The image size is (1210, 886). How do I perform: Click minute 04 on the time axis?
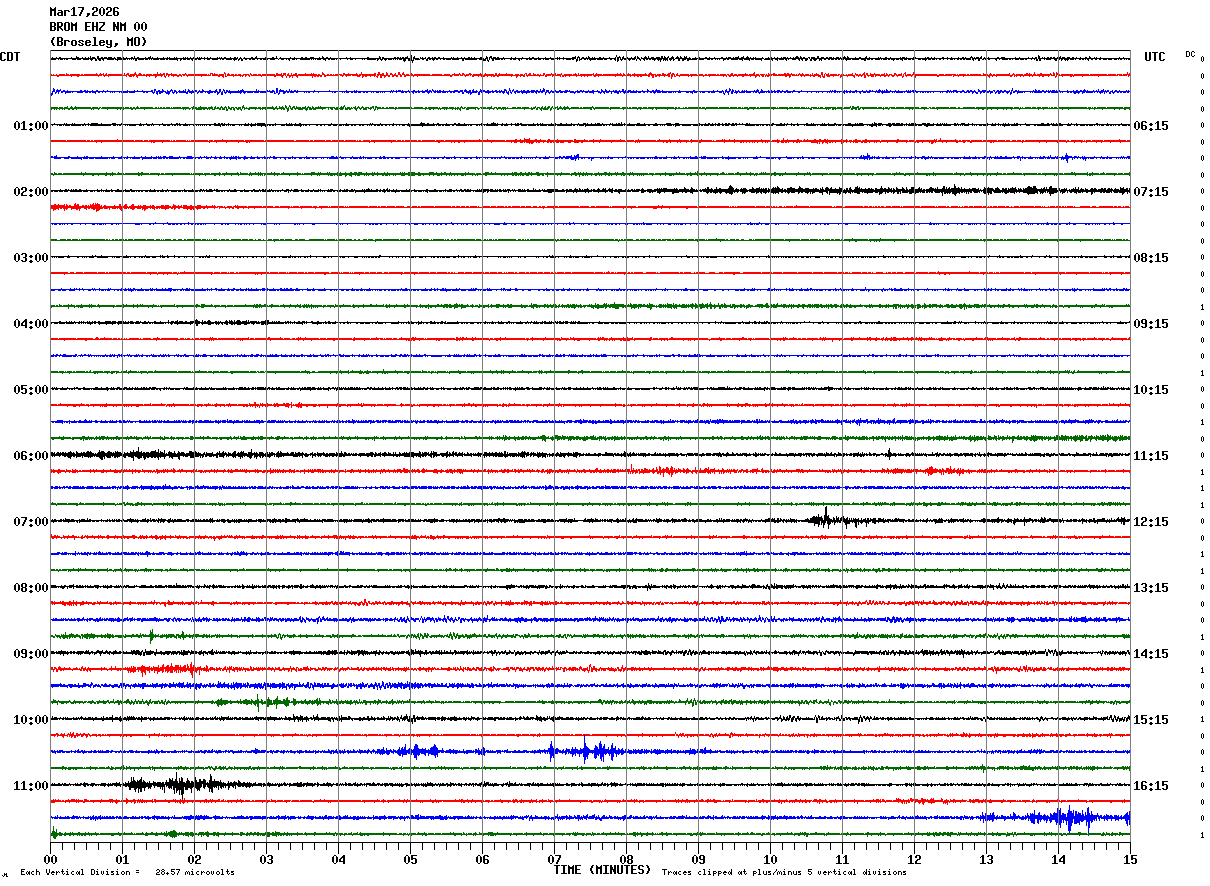pyautogui.click(x=338, y=859)
